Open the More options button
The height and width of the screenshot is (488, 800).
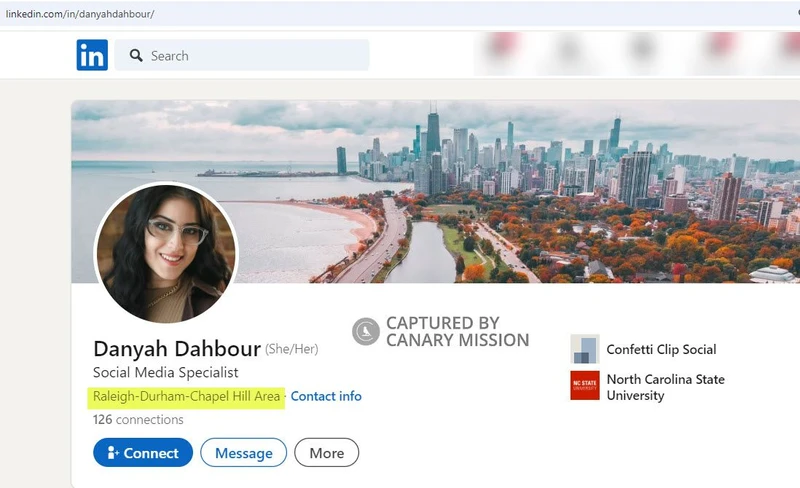(x=327, y=452)
